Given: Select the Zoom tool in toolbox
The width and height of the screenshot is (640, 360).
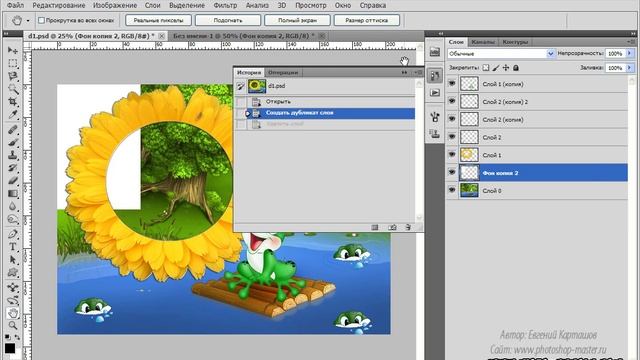Looking at the screenshot, I should coord(13,325).
